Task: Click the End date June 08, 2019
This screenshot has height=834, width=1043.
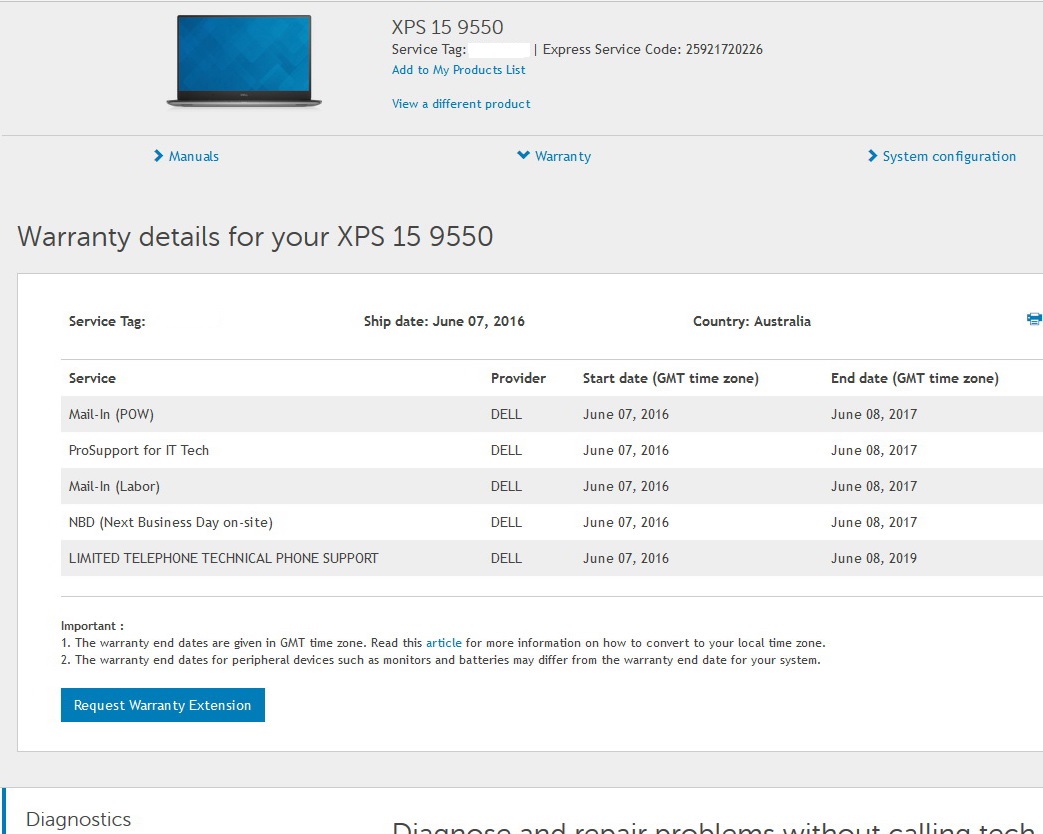Action: coord(873,558)
